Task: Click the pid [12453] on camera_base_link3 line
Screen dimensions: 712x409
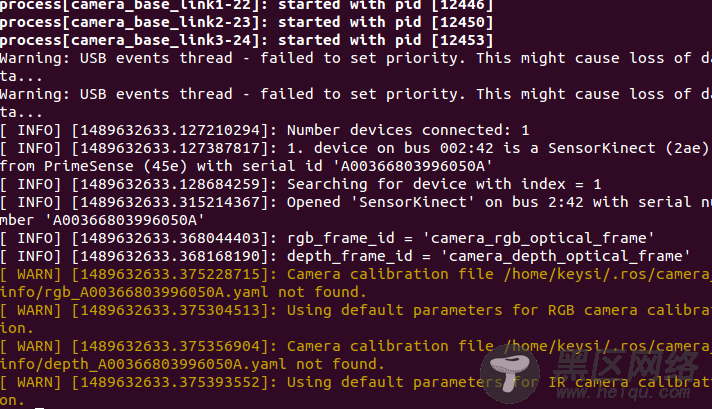Action: (x=462, y=40)
